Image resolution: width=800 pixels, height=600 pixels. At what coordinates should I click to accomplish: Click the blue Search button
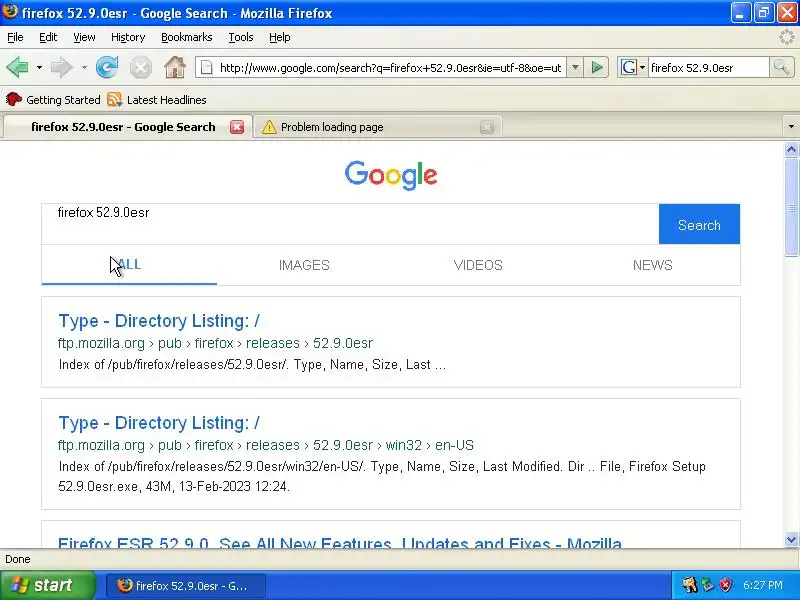coord(699,224)
